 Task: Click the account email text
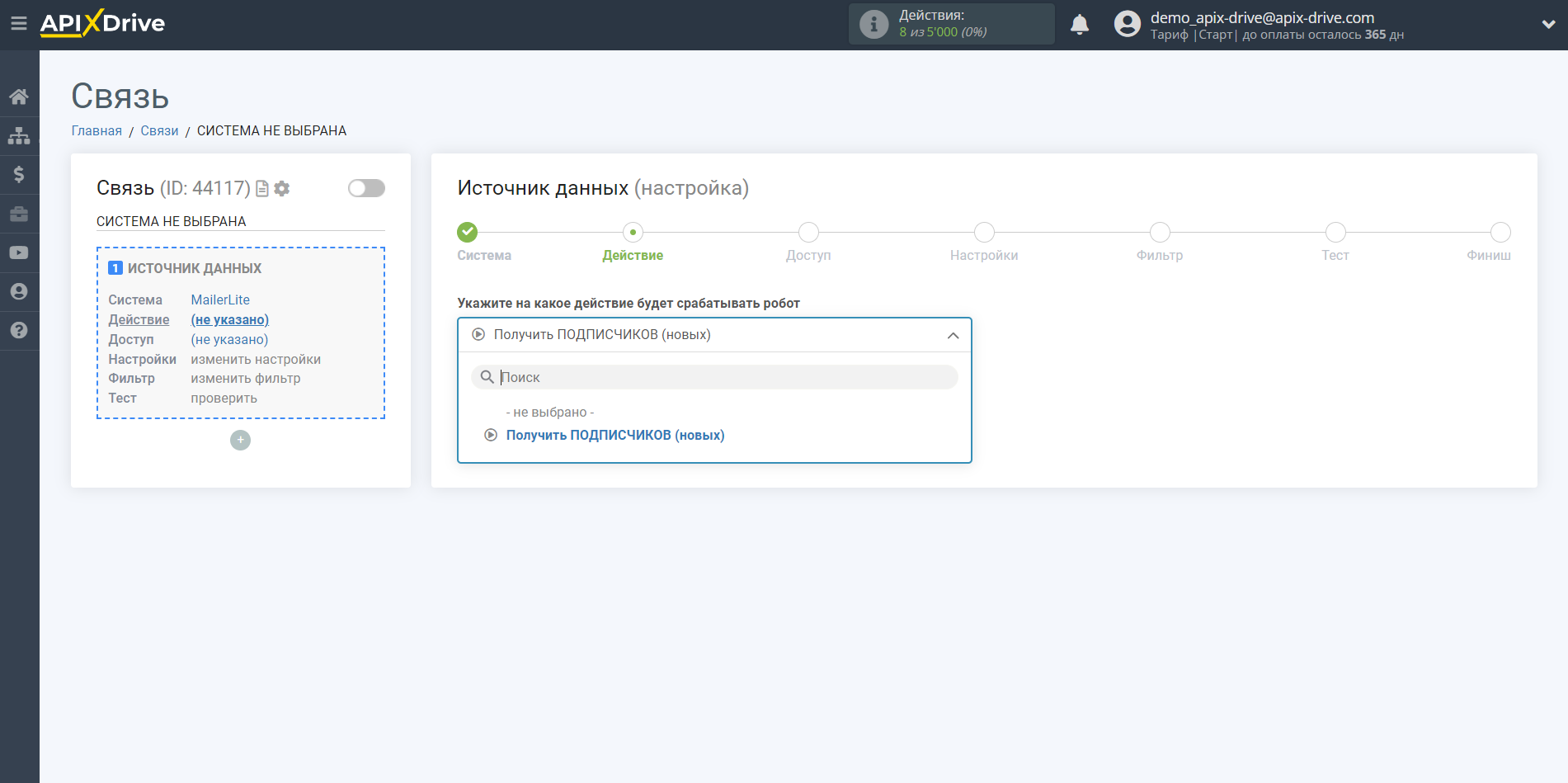click(x=1262, y=17)
